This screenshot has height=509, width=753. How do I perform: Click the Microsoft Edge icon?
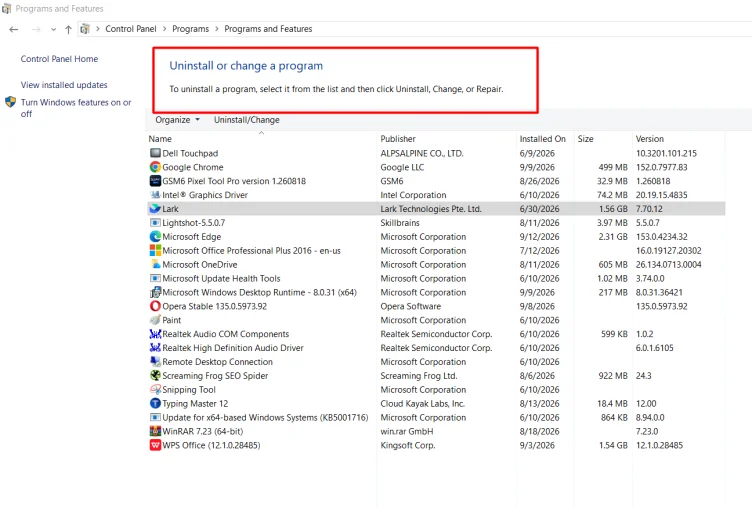tap(155, 237)
